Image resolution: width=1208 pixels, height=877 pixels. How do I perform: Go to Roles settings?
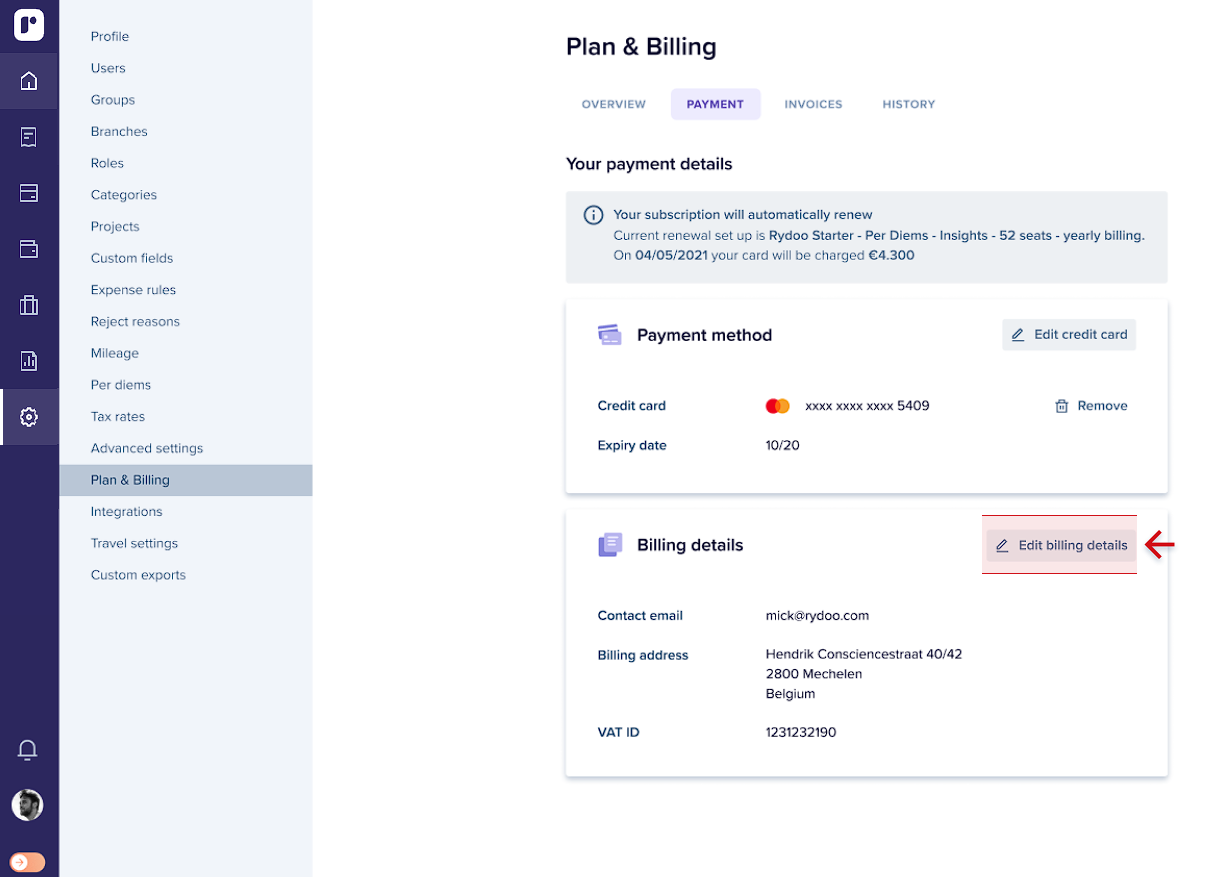coord(107,163)
